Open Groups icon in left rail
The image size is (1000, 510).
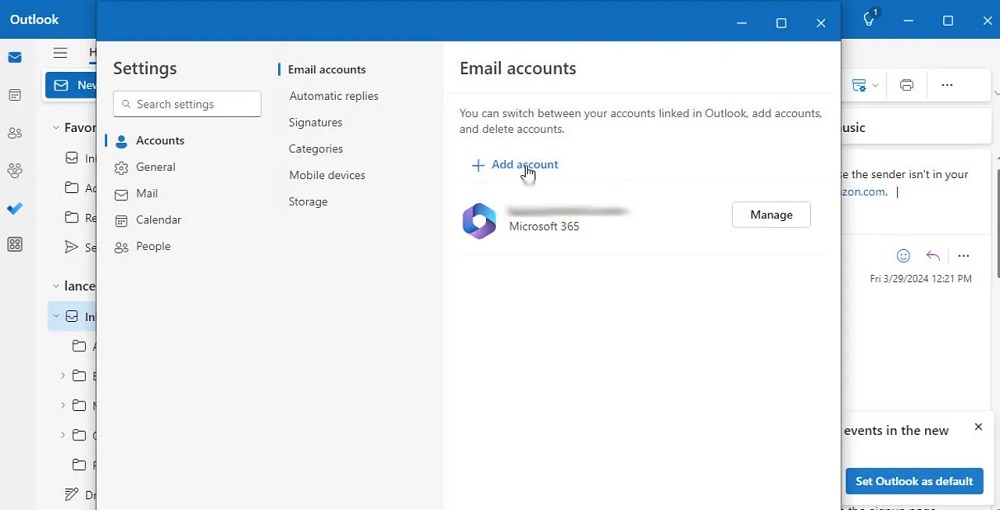point(15,171)
